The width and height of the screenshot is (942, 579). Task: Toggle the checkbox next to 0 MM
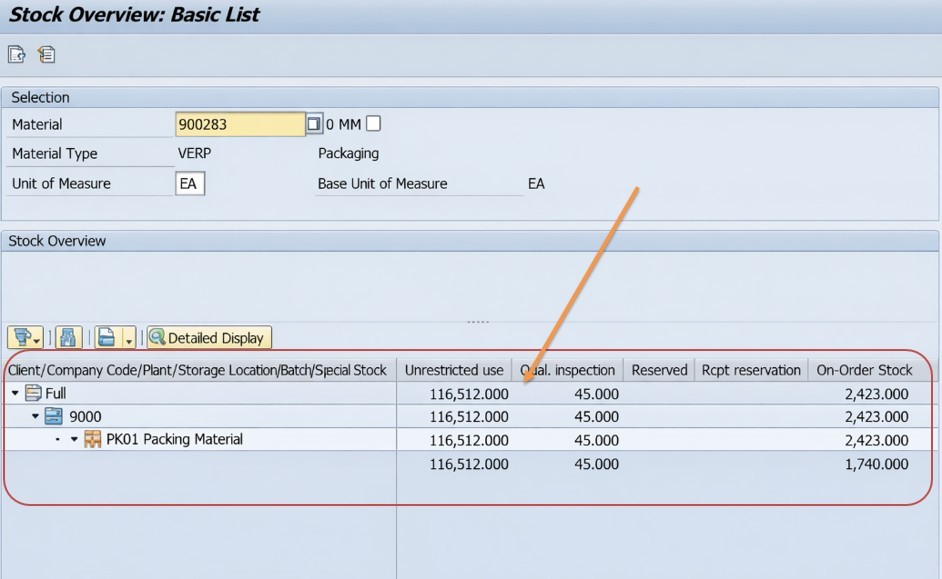point(373,124)
